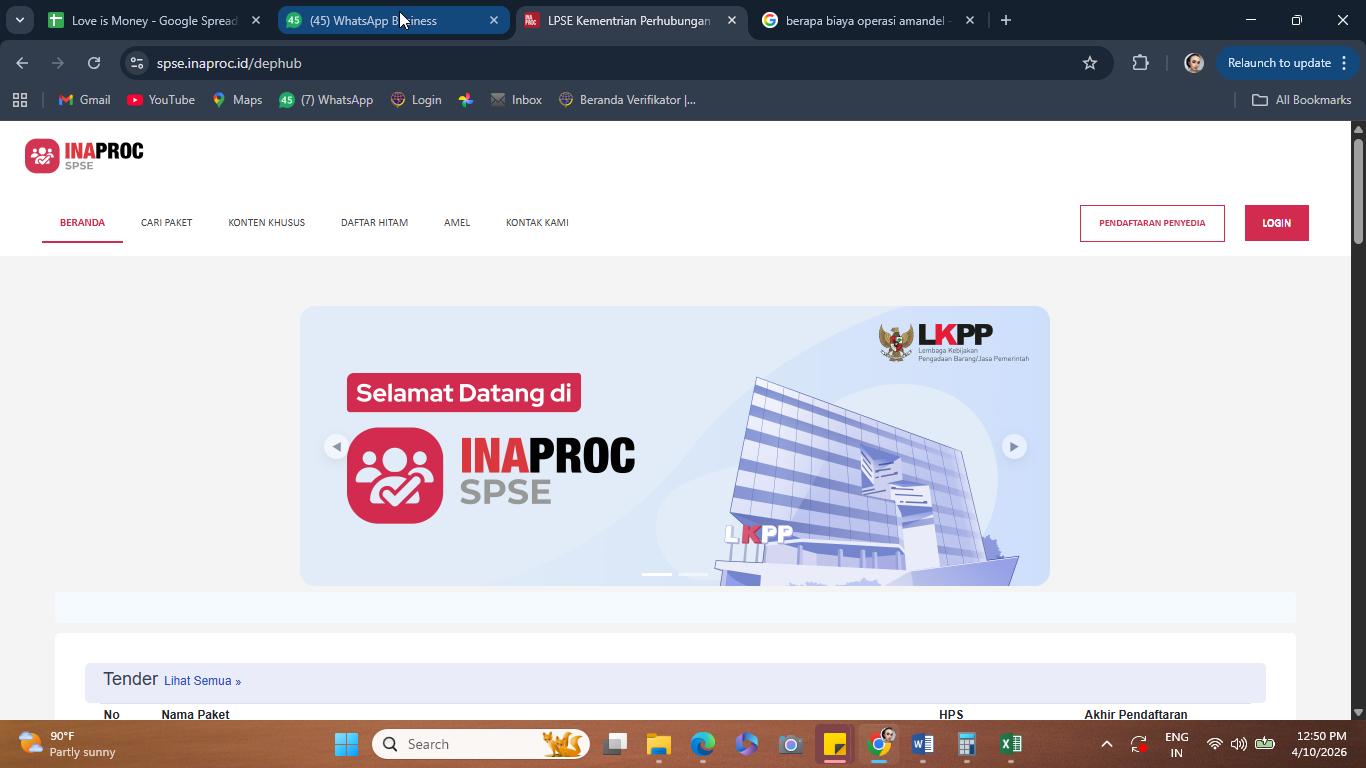Click the red LOGIN button
Screen dimensions: 1366x768
1277,223
